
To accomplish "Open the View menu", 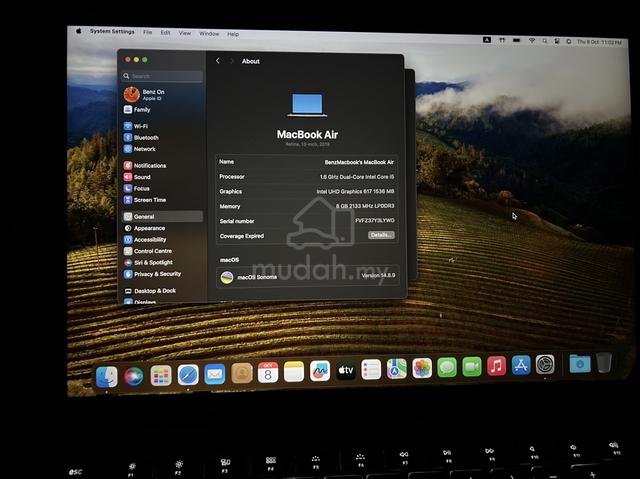I will (185, 33).
